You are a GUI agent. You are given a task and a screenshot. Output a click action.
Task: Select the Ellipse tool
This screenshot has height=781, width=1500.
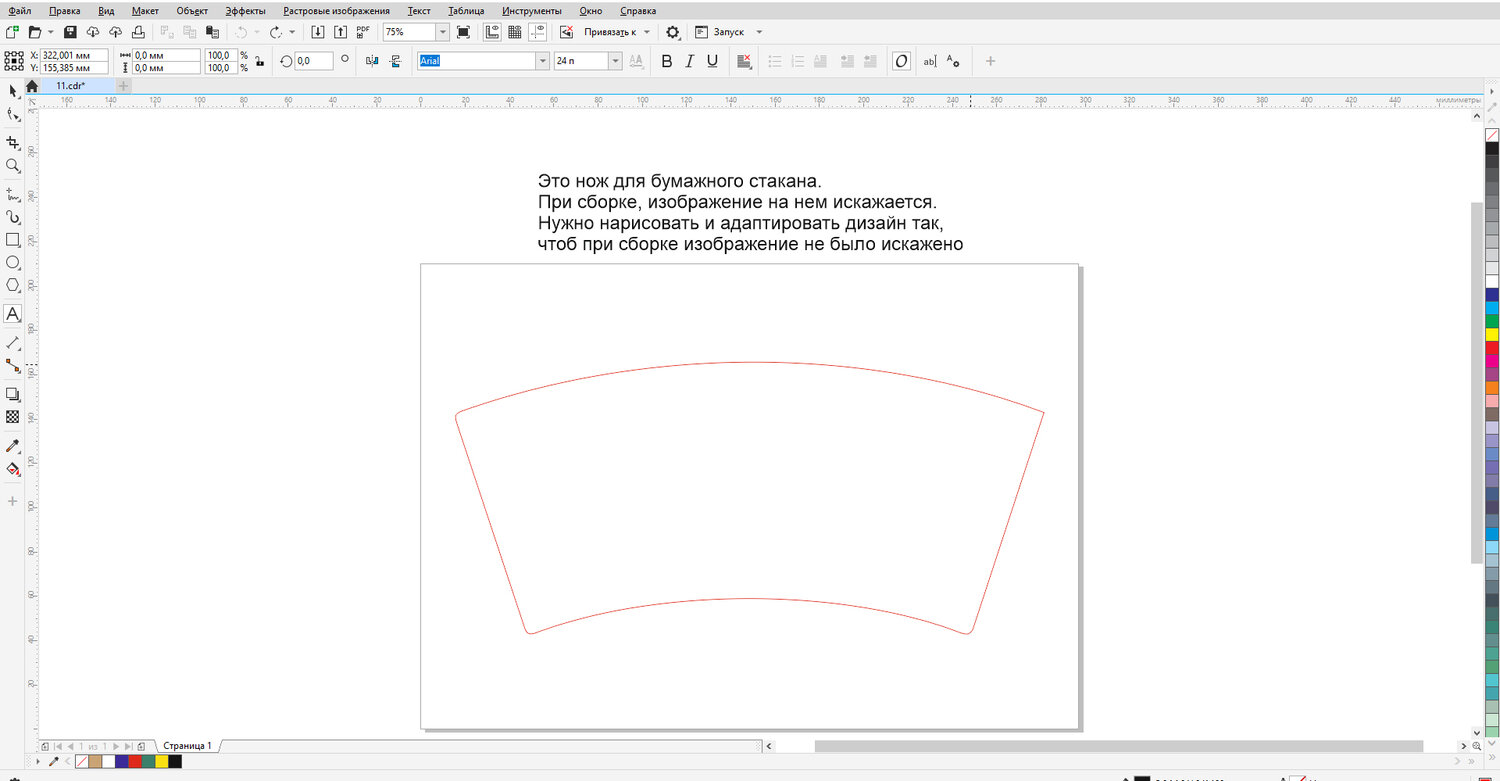point(13,263)
